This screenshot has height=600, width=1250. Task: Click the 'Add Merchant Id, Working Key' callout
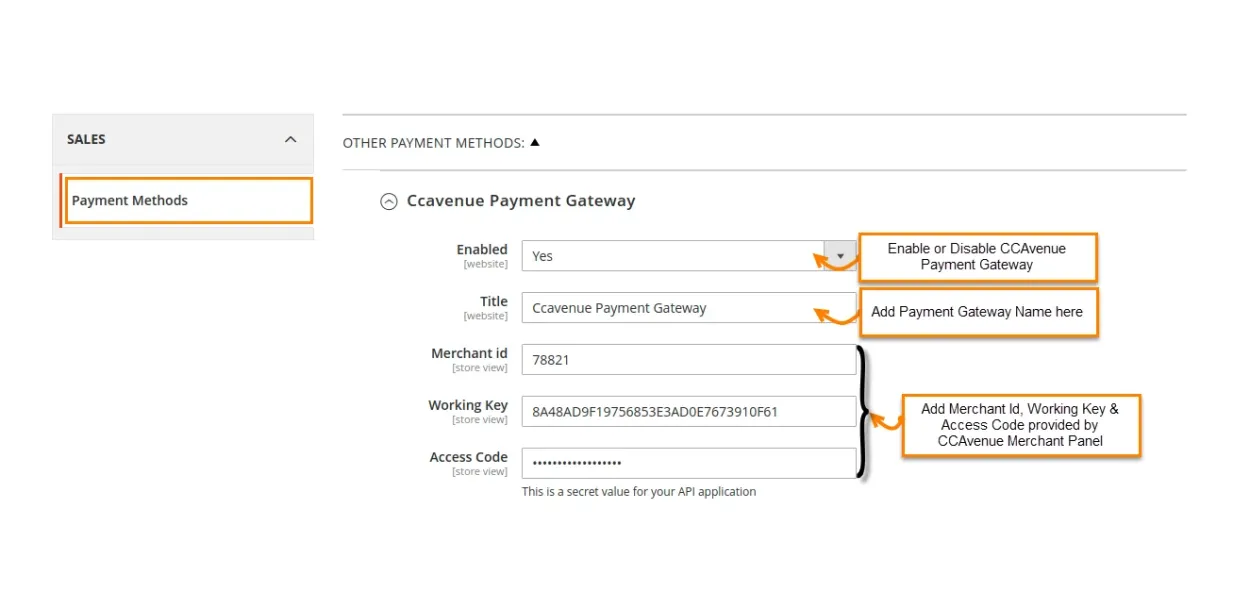(x=1020, y=425)
